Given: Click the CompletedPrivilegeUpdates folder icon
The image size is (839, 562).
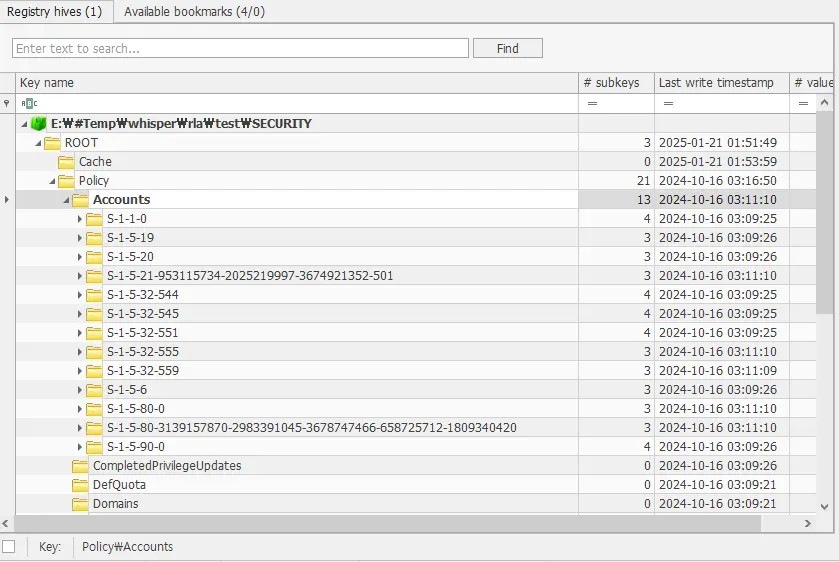Looking at the screenshot, I should pyautogui.click(x=80, y=466).
